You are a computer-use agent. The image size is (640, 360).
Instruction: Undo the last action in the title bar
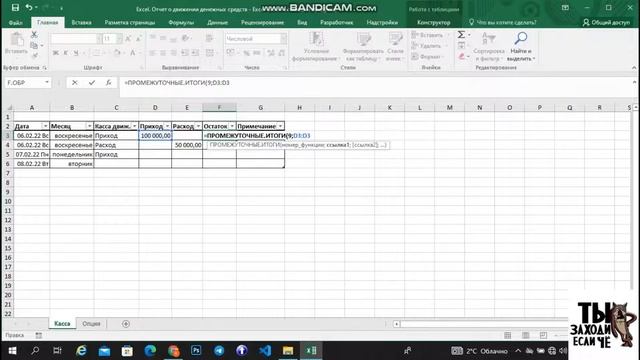(x=29, y=7)
